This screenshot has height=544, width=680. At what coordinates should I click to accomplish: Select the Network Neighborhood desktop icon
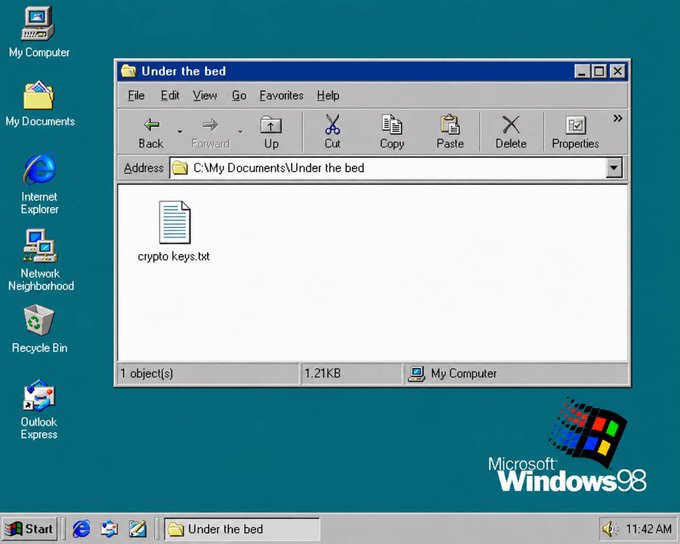tap(40, 260)
